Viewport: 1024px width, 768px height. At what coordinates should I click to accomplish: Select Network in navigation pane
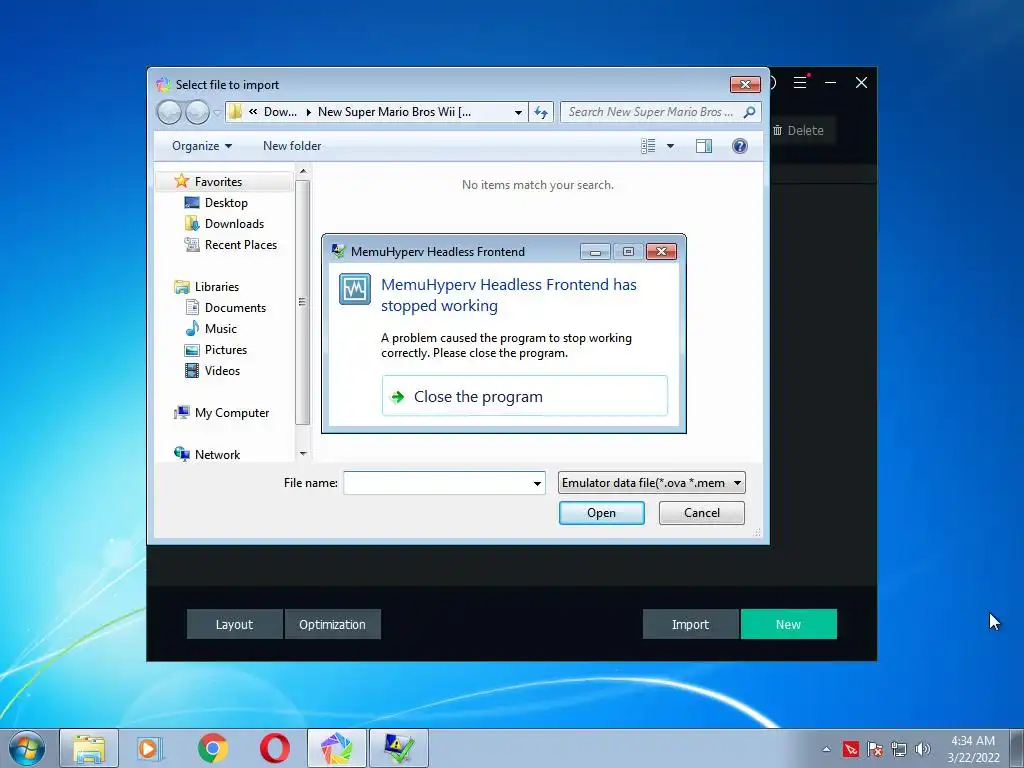coord(217,455)
